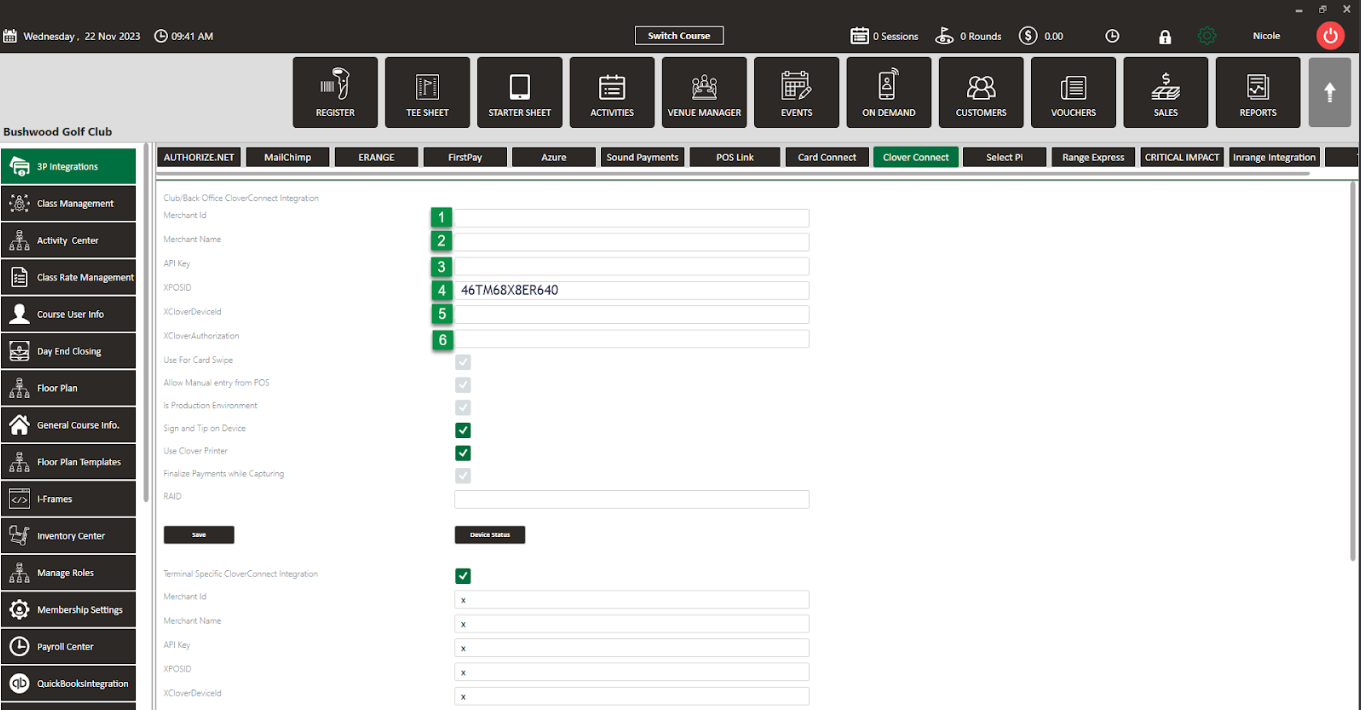This screenshot has width=1361, height=710.
Task: Open QuickBooksIntegration in sidebar
Action: 68,684
